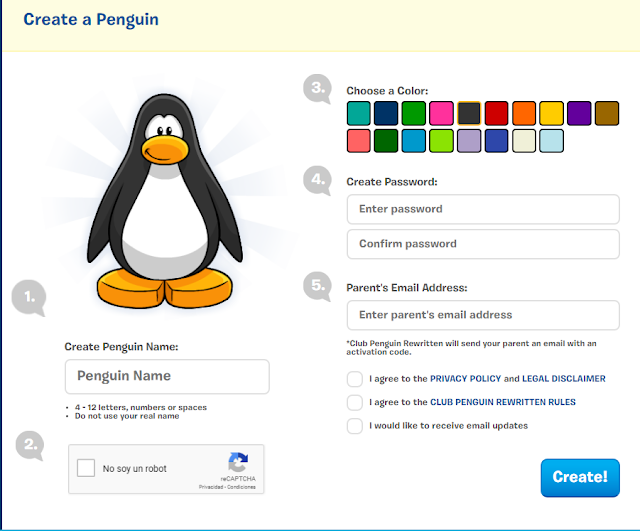The width and height of the screenshot is (640, 531).
Task: Select the red penguin color
Action: click(496, 113)
